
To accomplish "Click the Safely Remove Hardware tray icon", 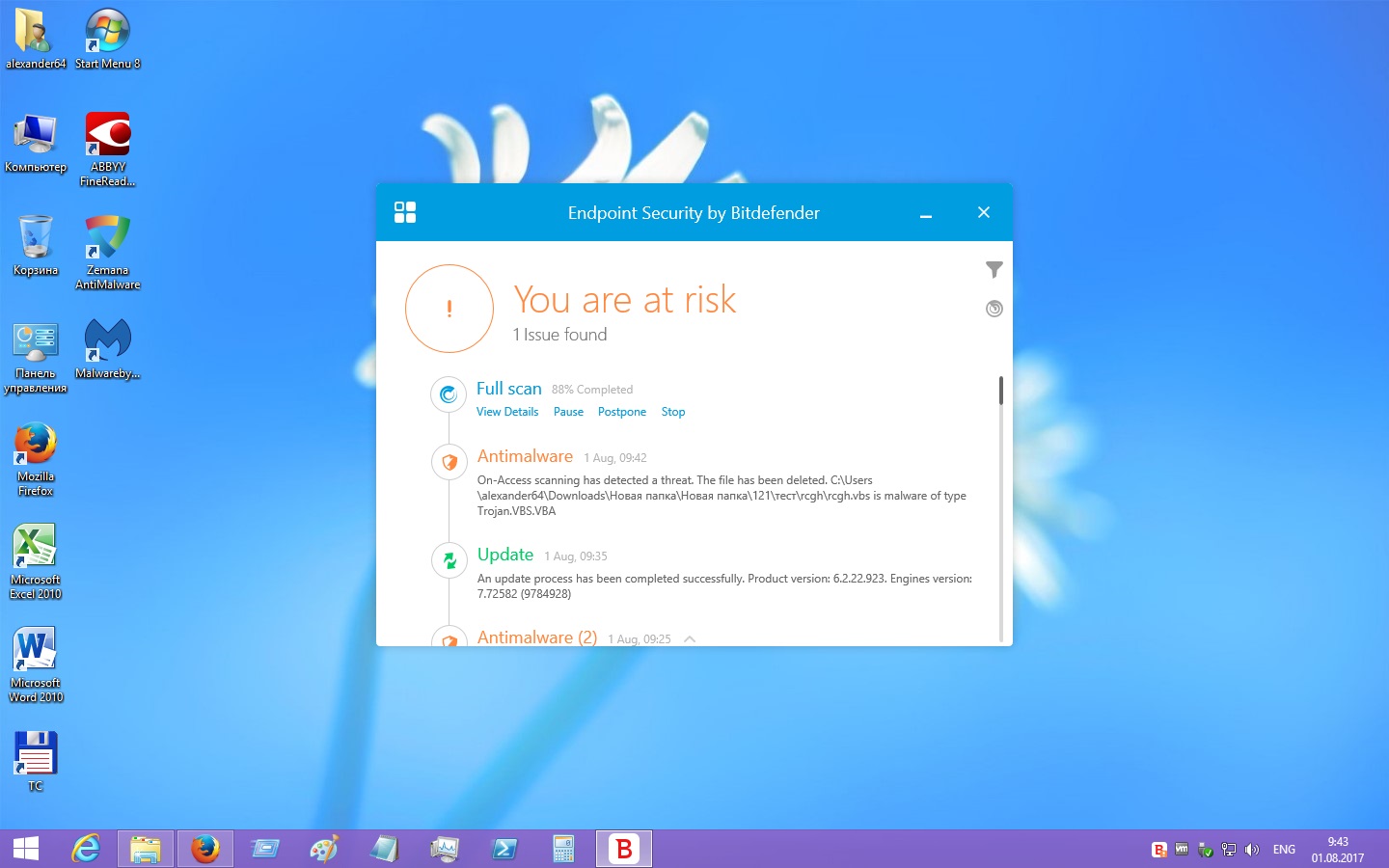I will (1205, 850).
